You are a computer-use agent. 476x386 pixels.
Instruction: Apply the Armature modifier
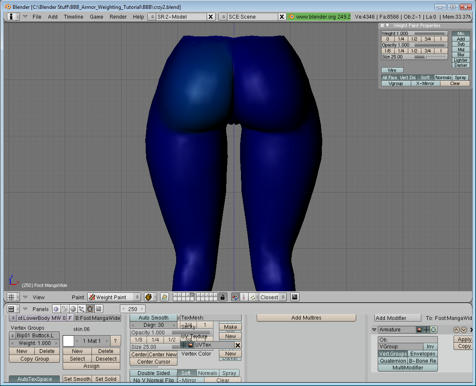tap(464, 339)
